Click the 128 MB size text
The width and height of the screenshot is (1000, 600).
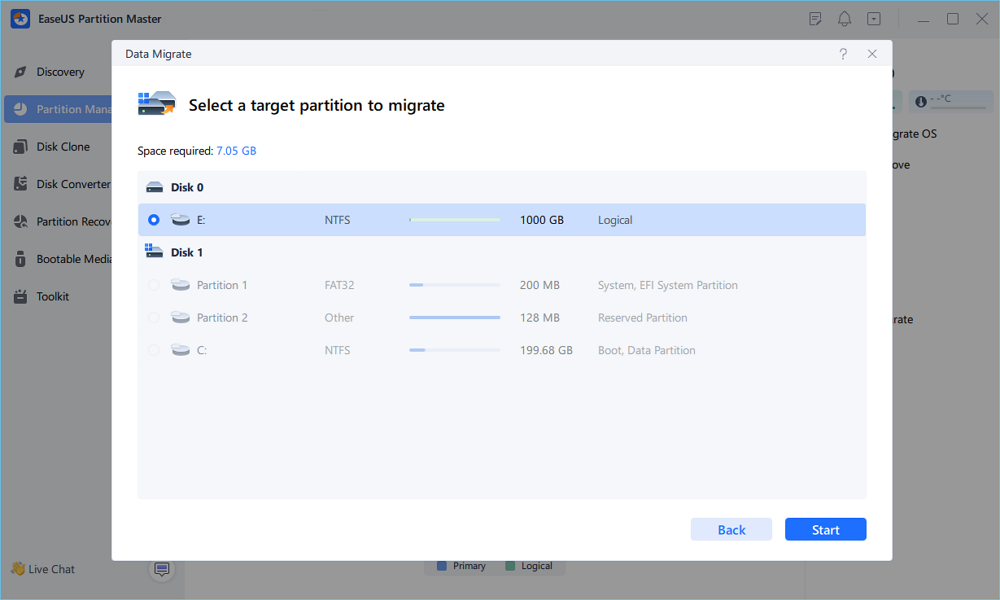(x=540, y=318)
